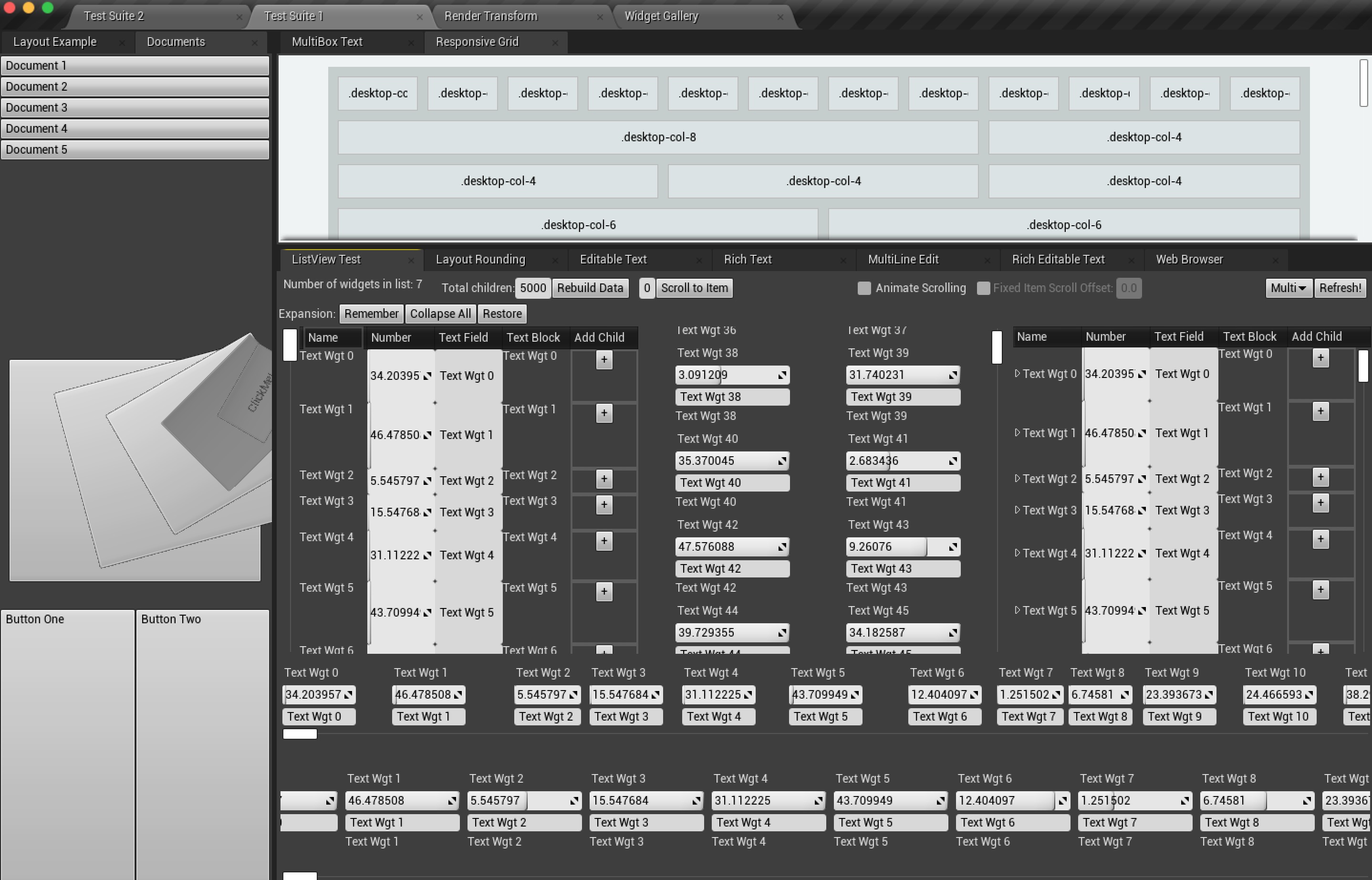The width and height of the screenshot is (1372, 880).
Task: Close the Render Transform tab
Action: (599, 17)
